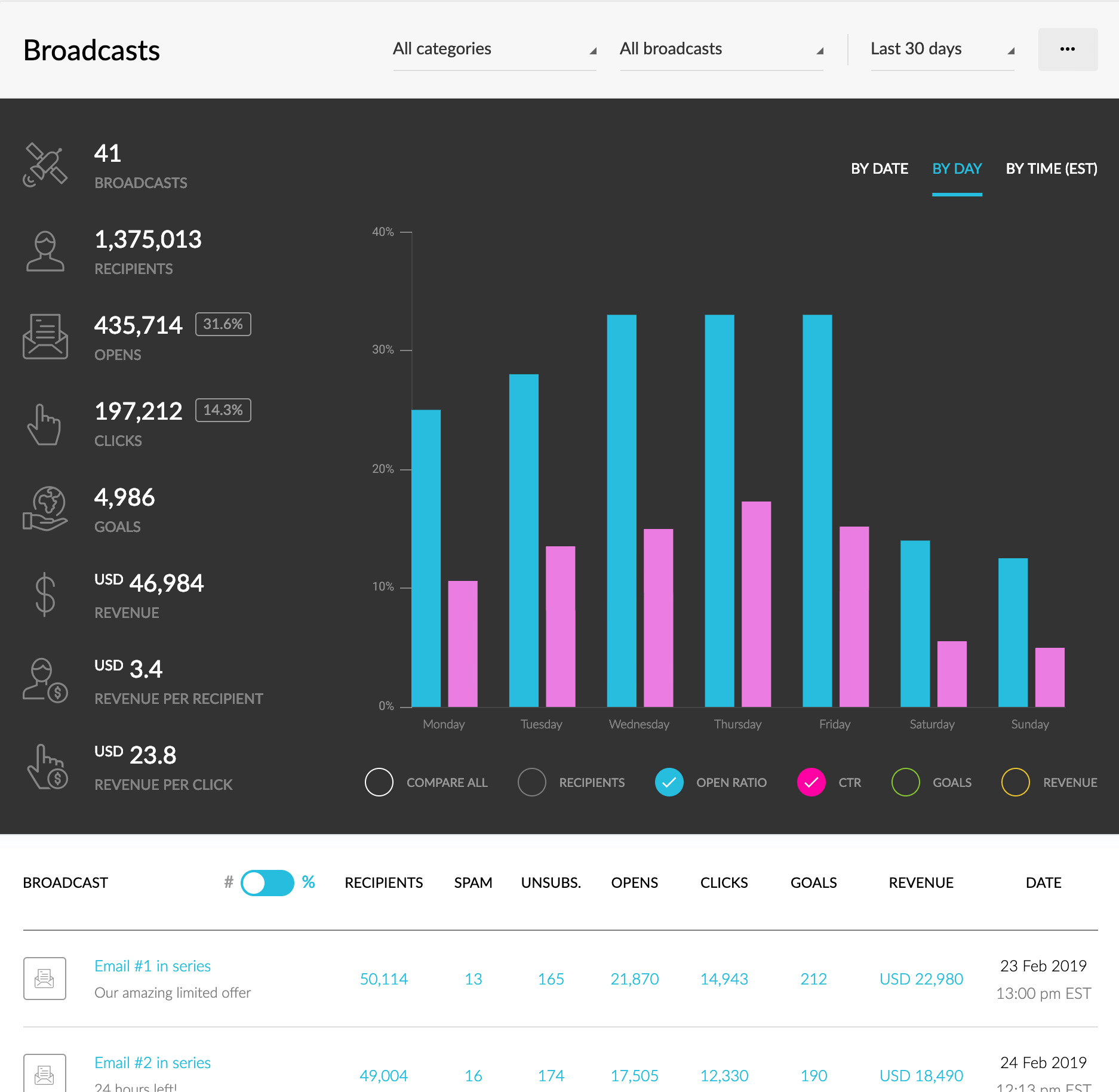
Task: Uncheck the Open Ratio chart option
Action: click(669, 782)
